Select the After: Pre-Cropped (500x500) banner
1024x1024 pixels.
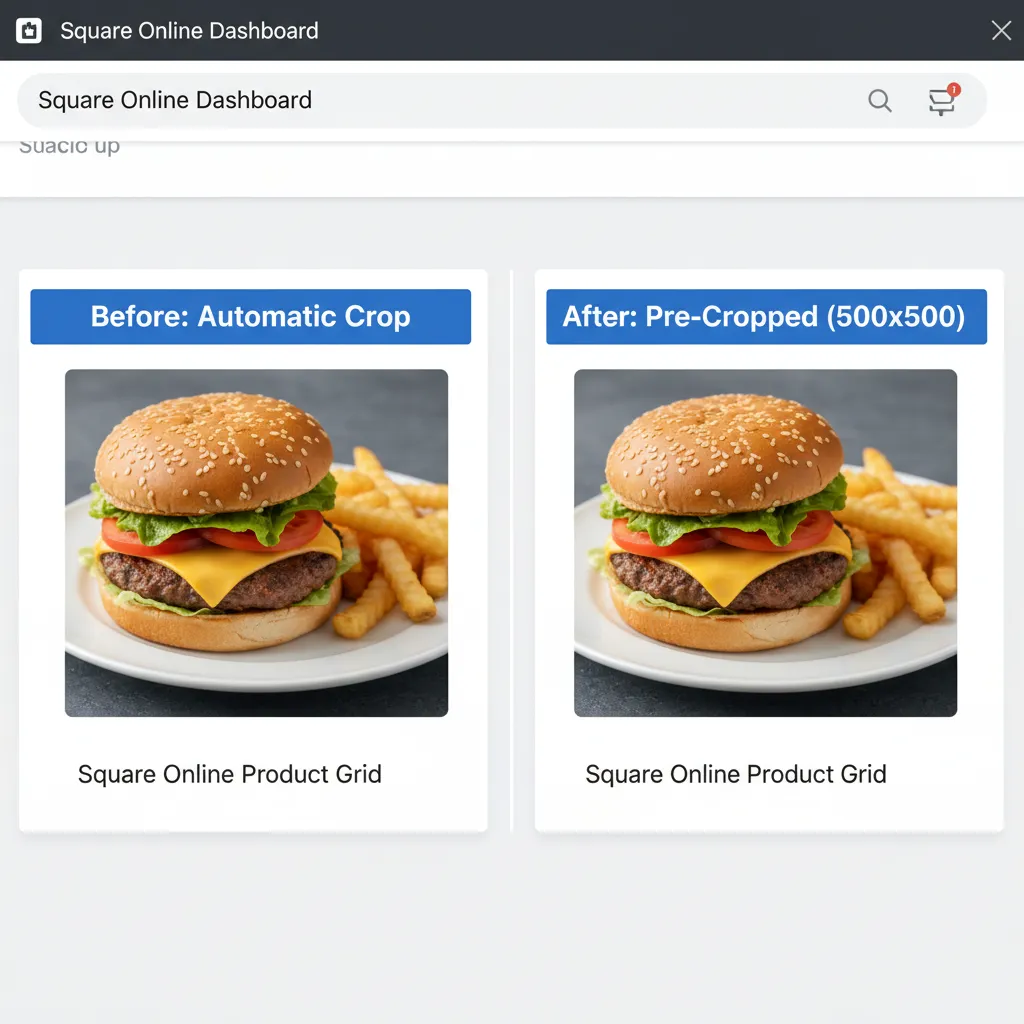(x=766, y=317)
